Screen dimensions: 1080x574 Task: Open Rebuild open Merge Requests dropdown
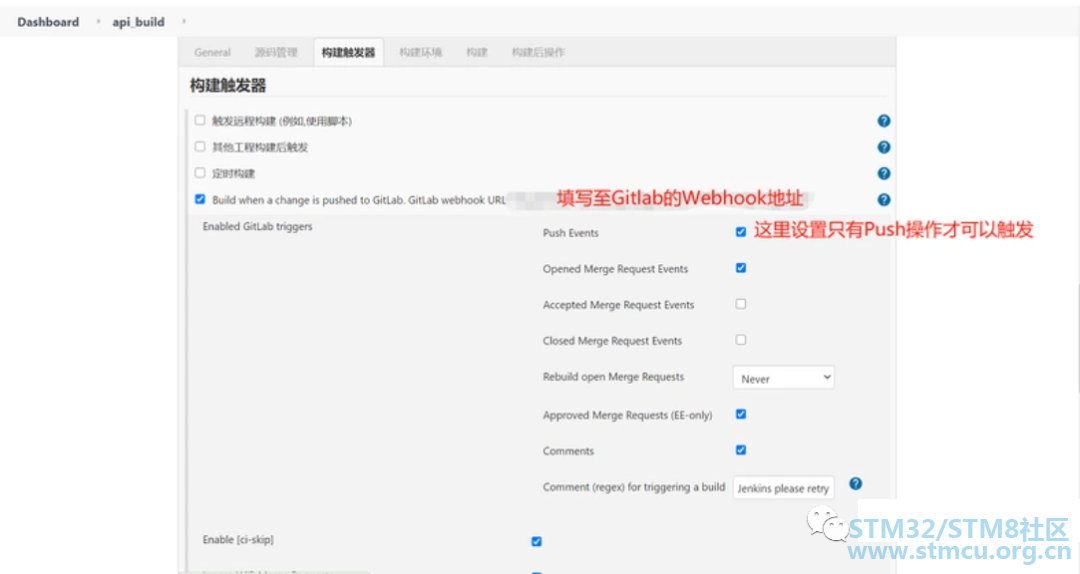pos(783,378)
